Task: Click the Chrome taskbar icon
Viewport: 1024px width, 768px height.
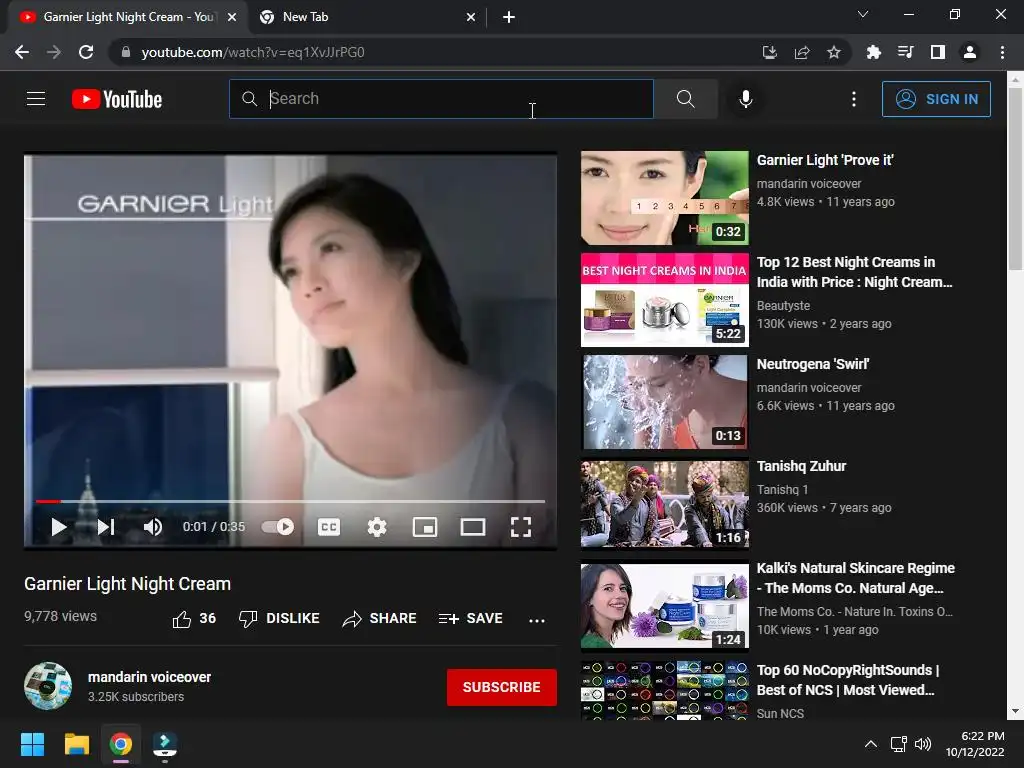Action: (x=121, y=744)
